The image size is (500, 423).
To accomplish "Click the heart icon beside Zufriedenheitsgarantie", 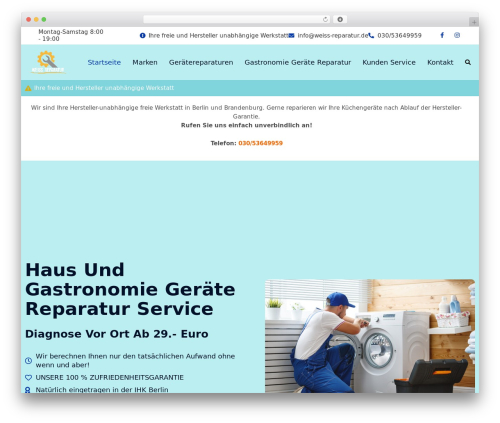I will coord(29,378).
